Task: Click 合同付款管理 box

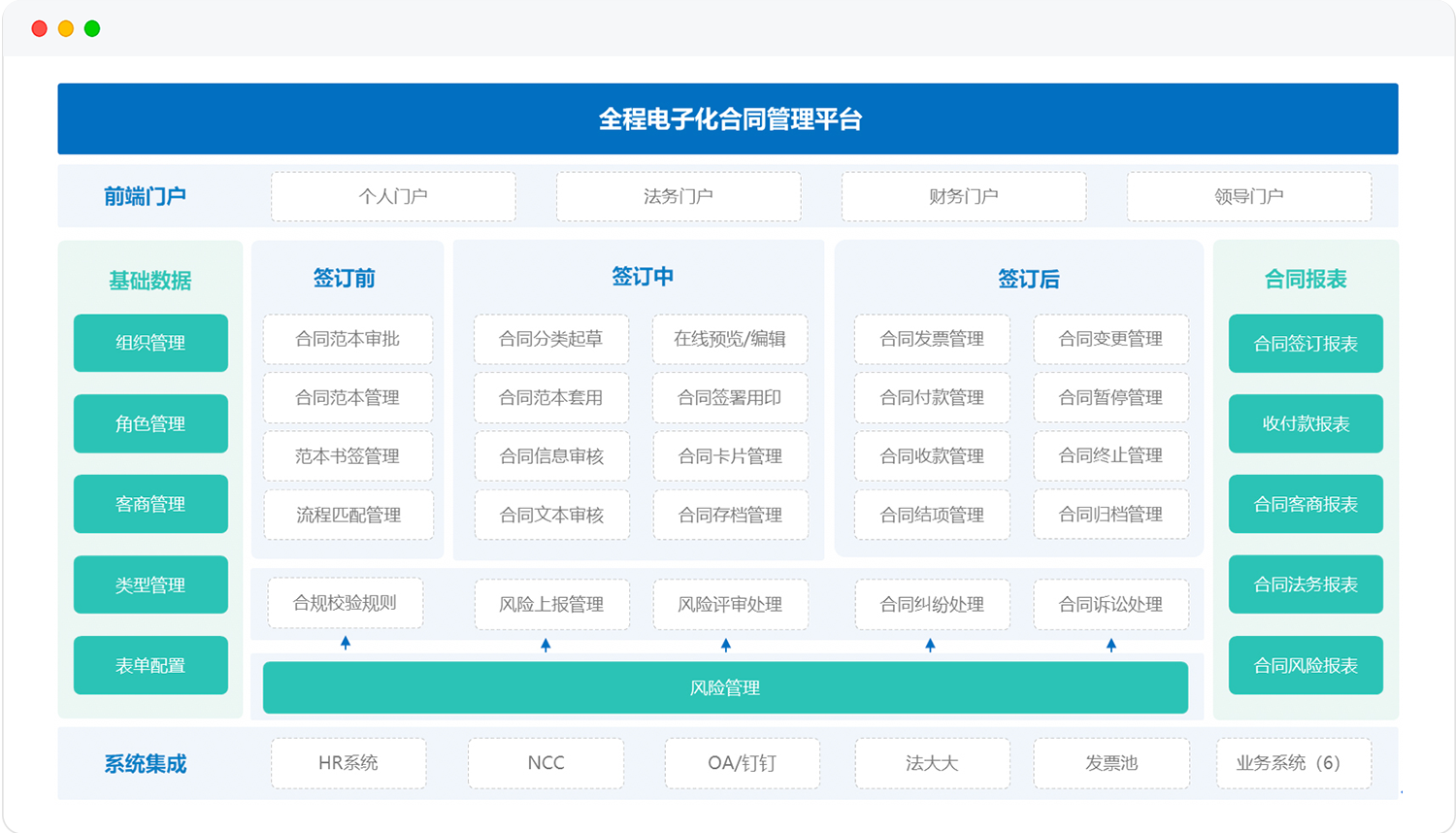Action: 932,398
